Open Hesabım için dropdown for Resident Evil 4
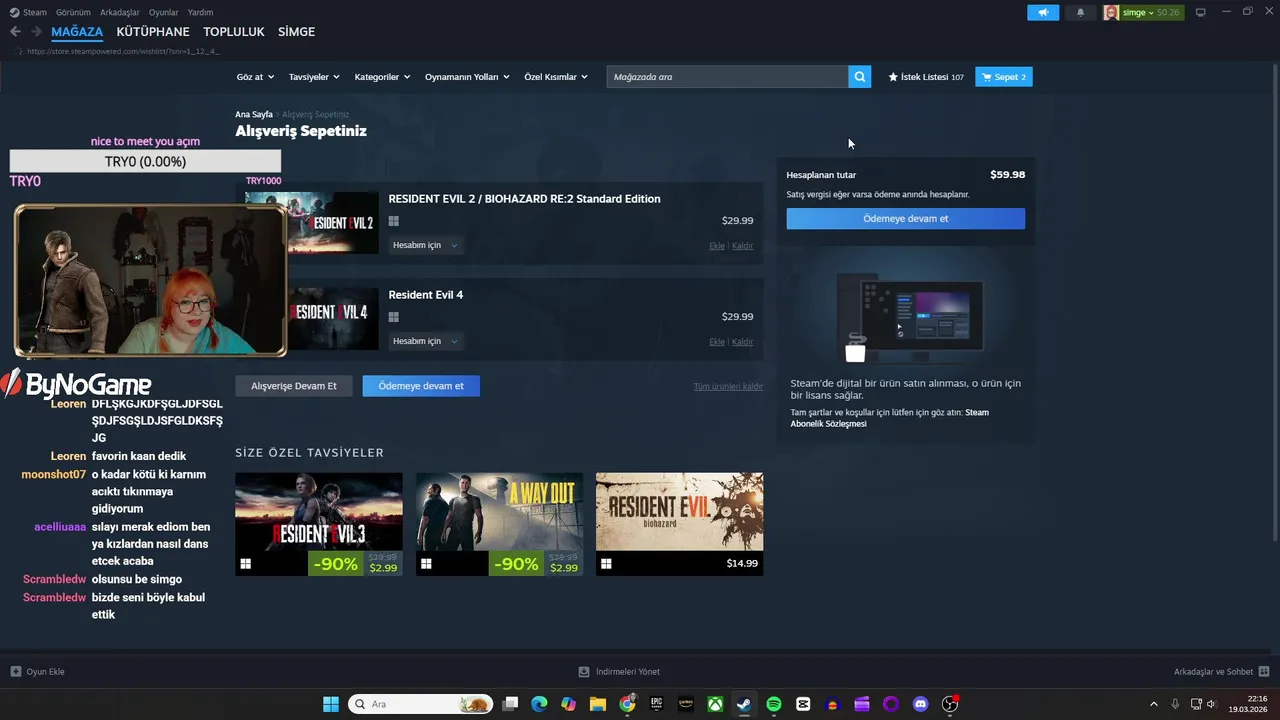The image size is (1280, 720). (x=425, y=341)
